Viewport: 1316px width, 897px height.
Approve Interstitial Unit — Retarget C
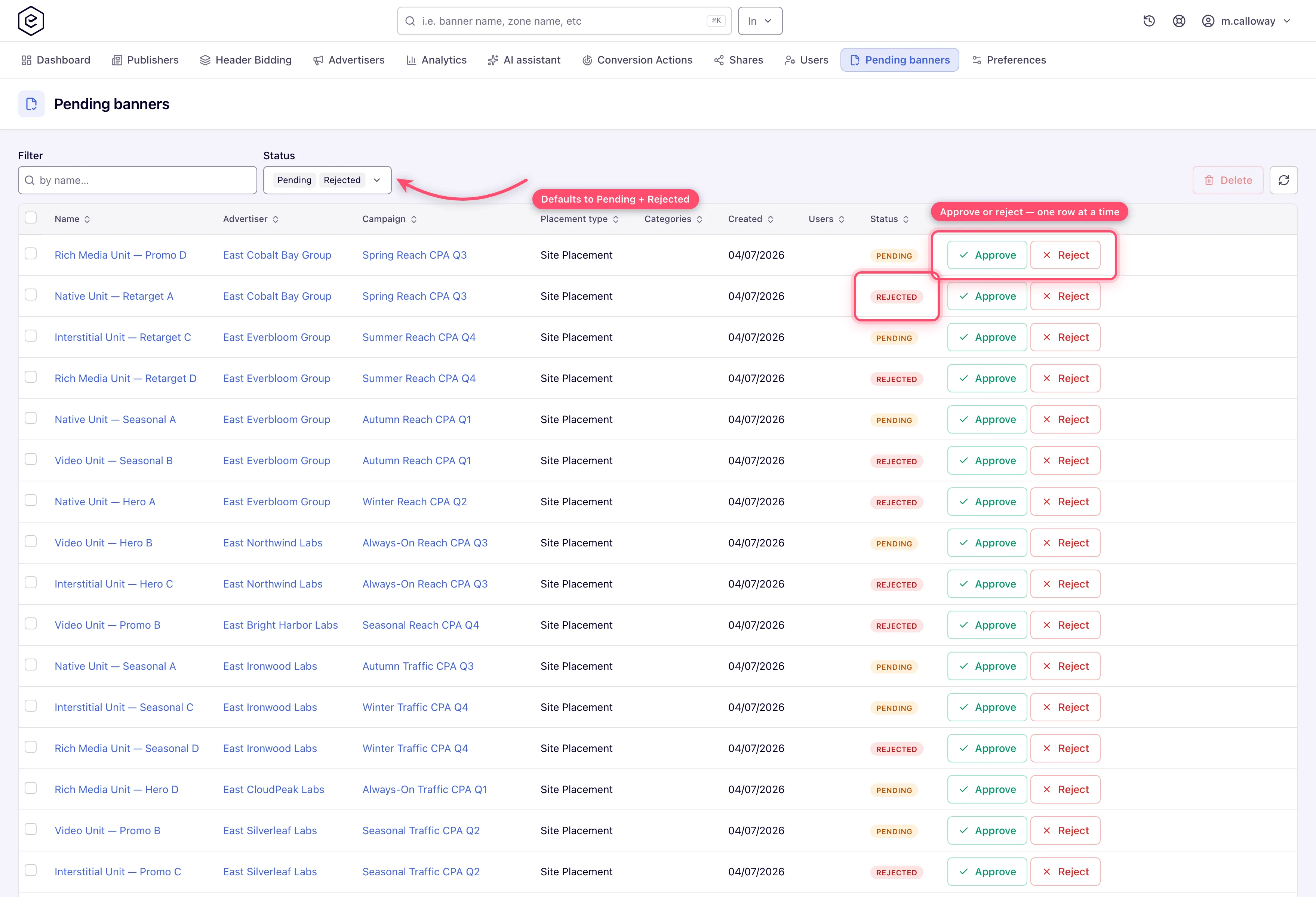click(987, 337)
